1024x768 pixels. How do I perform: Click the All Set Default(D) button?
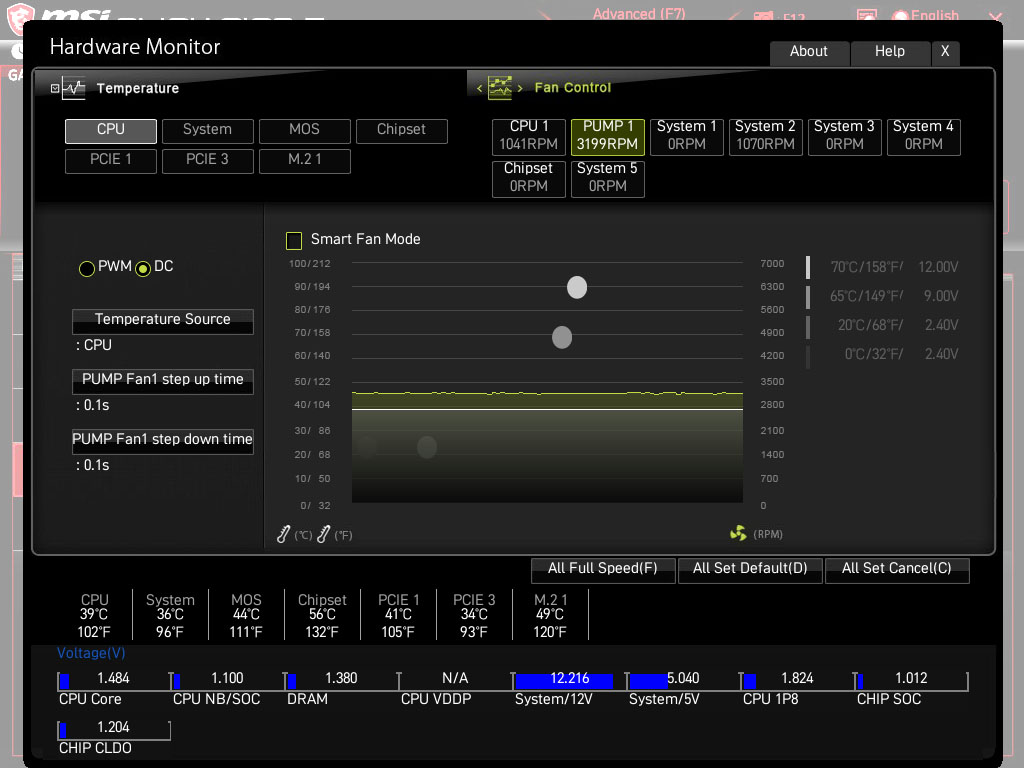(x=750, y=569)
